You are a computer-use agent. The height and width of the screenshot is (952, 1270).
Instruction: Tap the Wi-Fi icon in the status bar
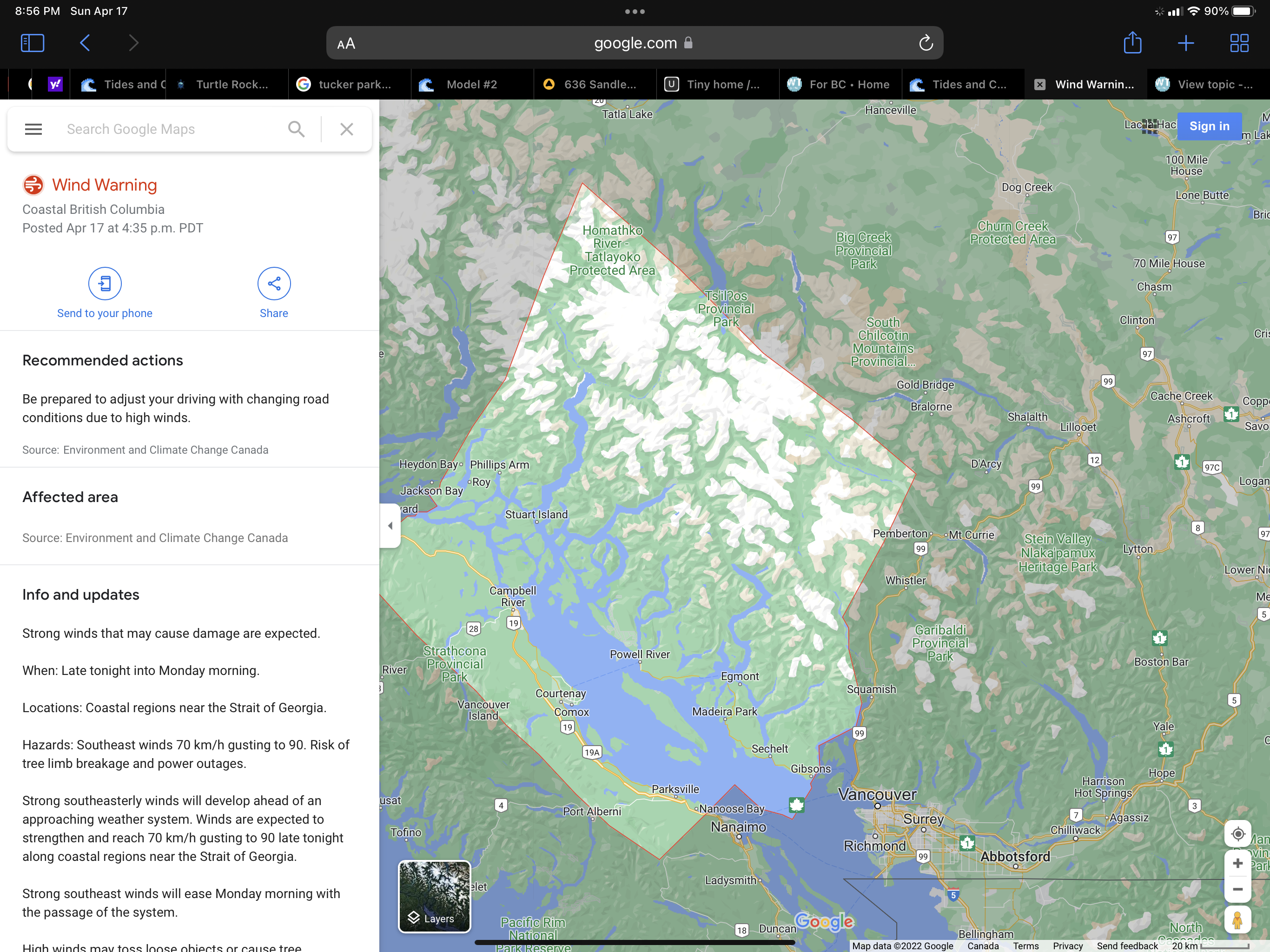point(1194,12)
